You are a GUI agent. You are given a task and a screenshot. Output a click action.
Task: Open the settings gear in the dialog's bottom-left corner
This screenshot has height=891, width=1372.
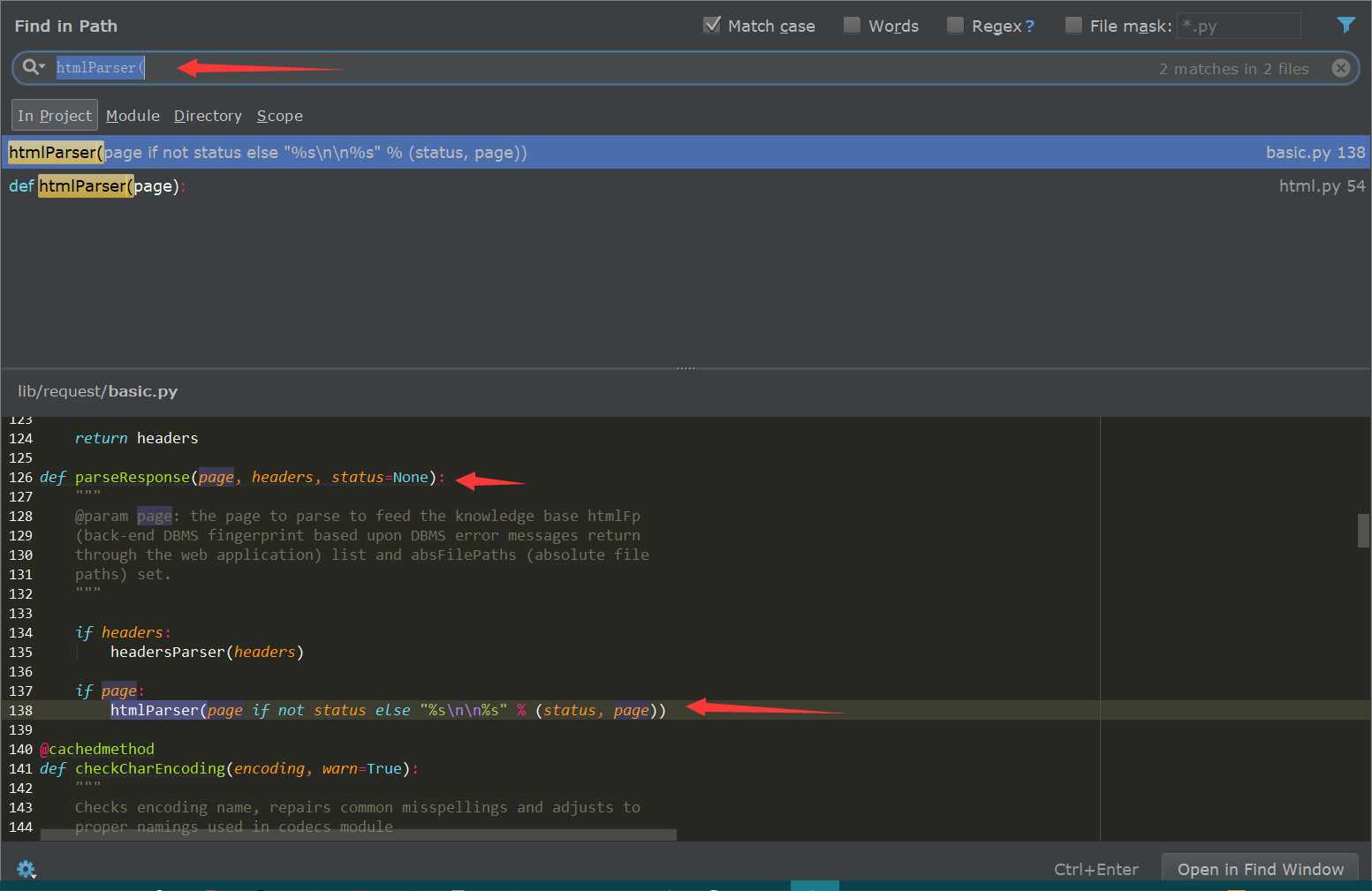point(26,869)
